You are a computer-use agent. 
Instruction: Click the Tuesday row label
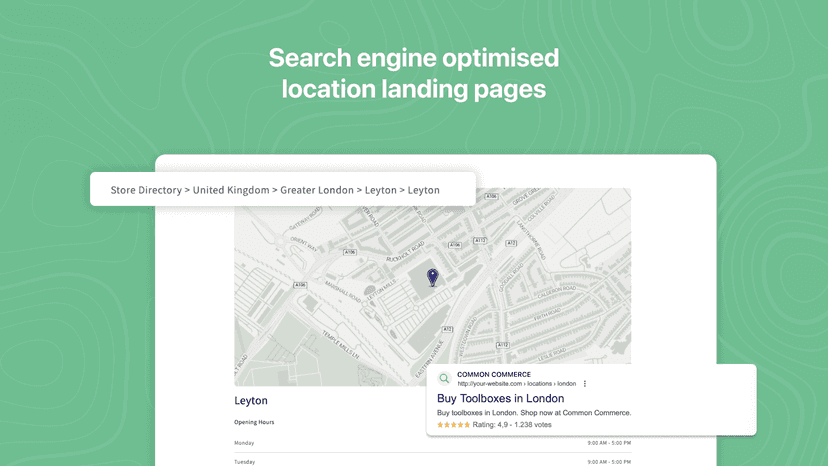(x=244, y=462)
